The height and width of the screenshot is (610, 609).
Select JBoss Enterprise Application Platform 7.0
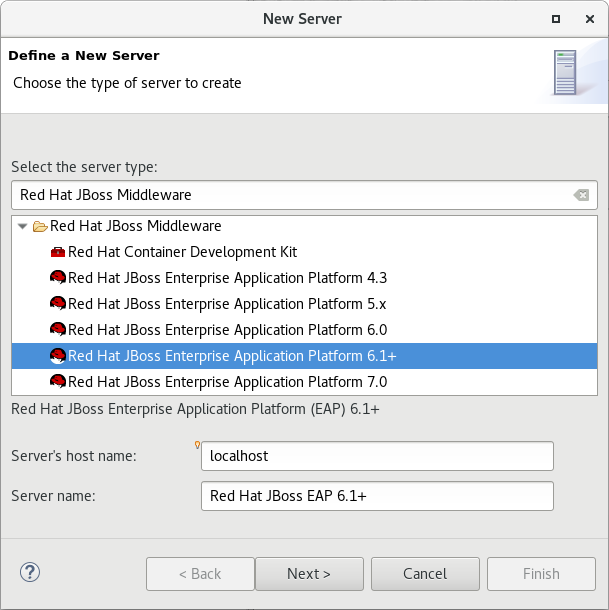[x=304, y=382]
